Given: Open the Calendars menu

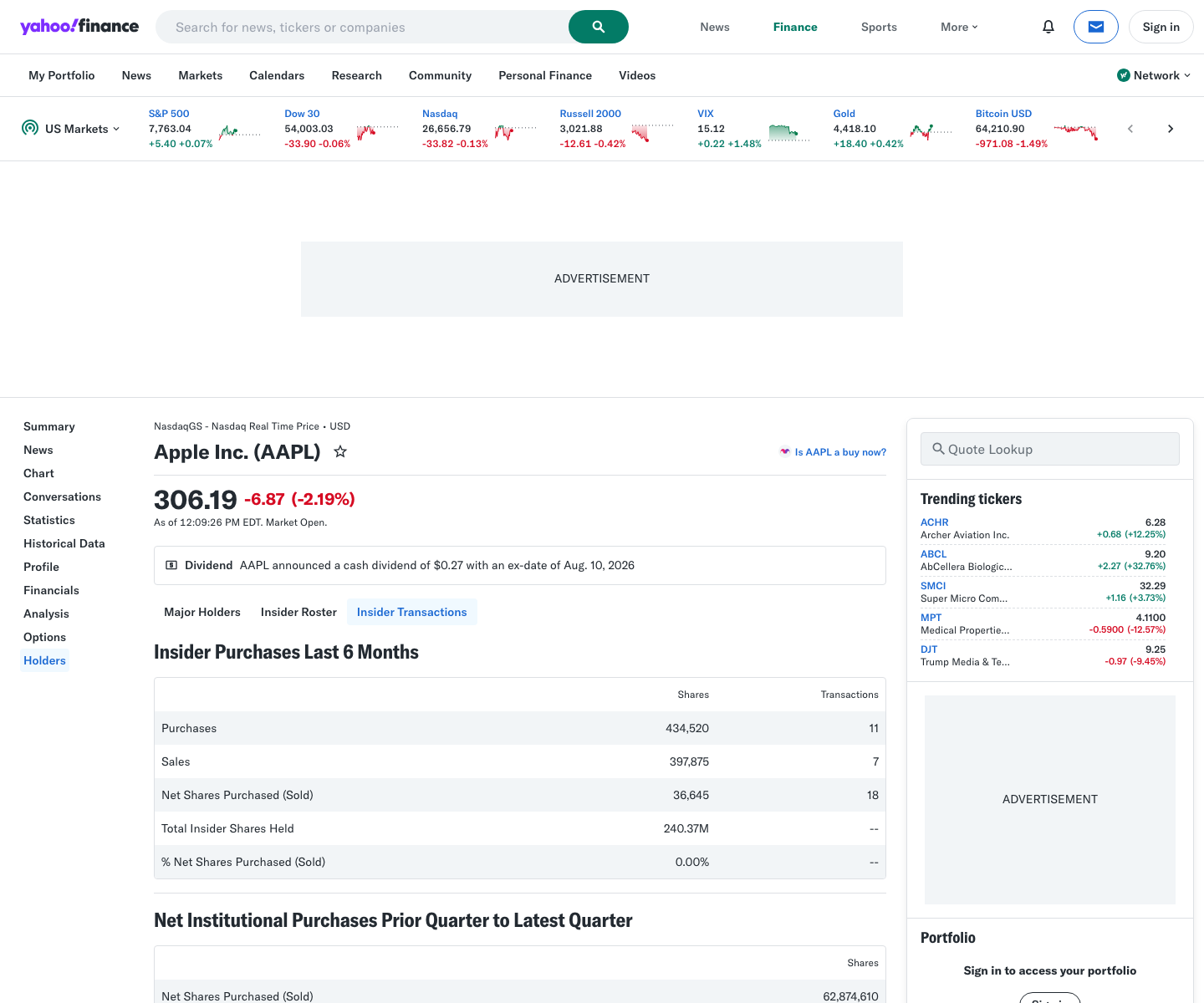Looking at the screenshot, I should click(x=277, y=75).
